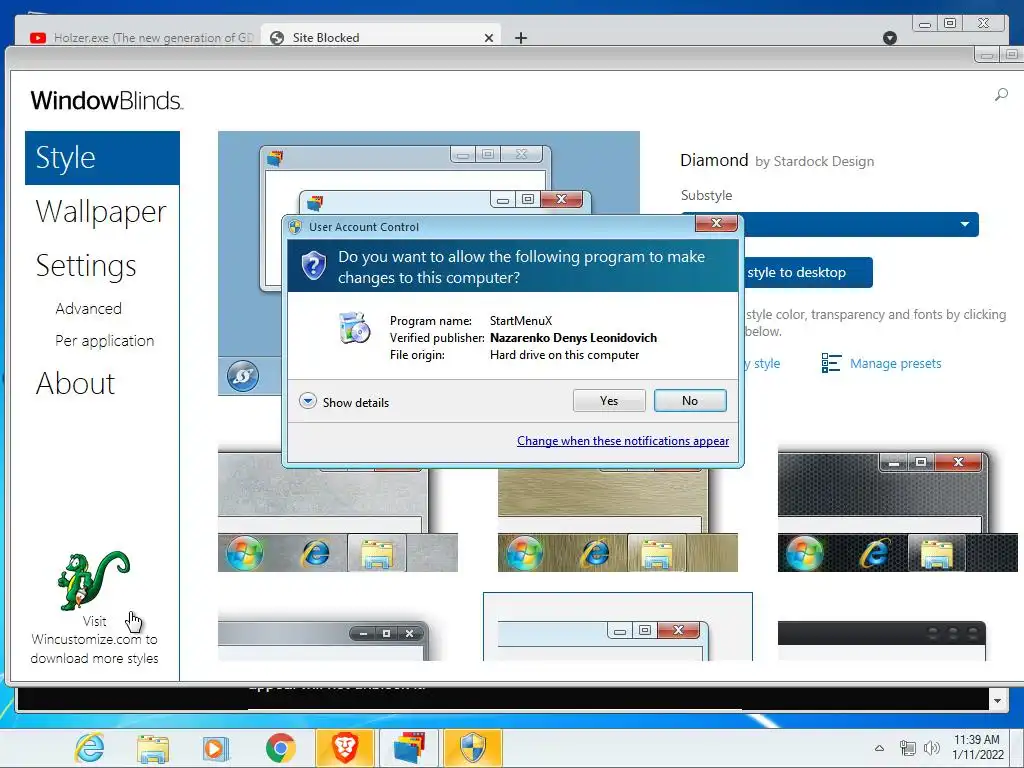The width and height of the screenshot is (1024, 768).
Task: Open Per application settings sub-item
Action: tap(104, 341)
